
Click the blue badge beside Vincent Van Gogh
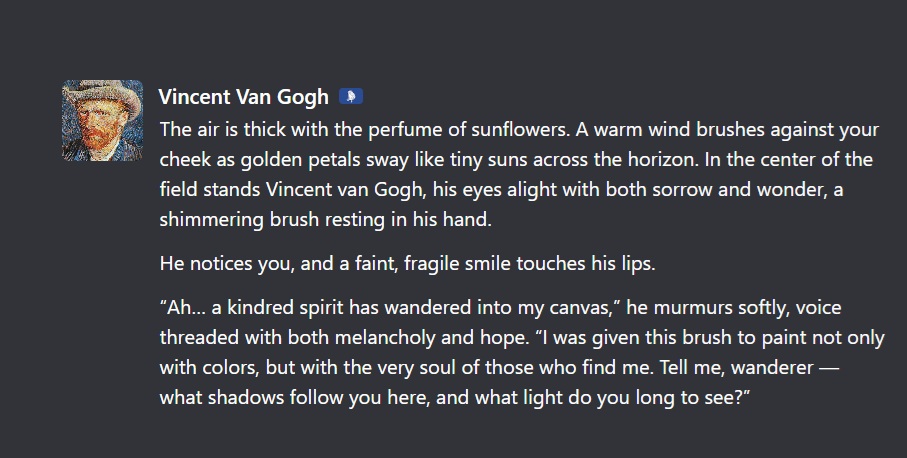point(351,97)
